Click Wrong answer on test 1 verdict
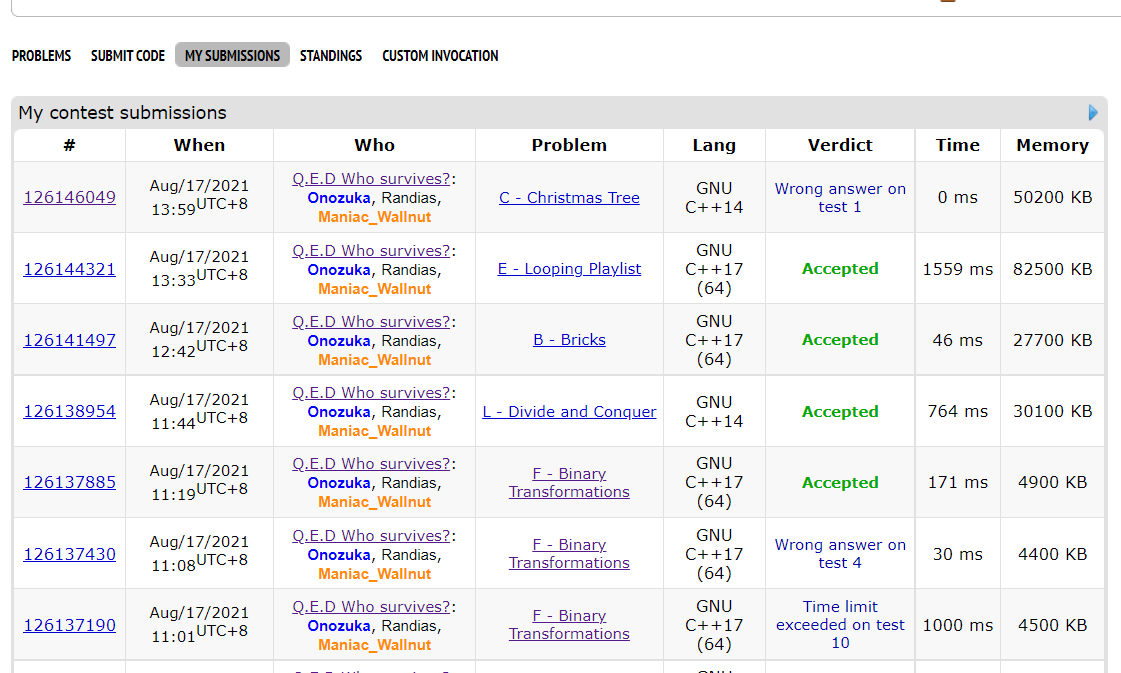Screen dimensions: 1121x673 tap(840, 198)
